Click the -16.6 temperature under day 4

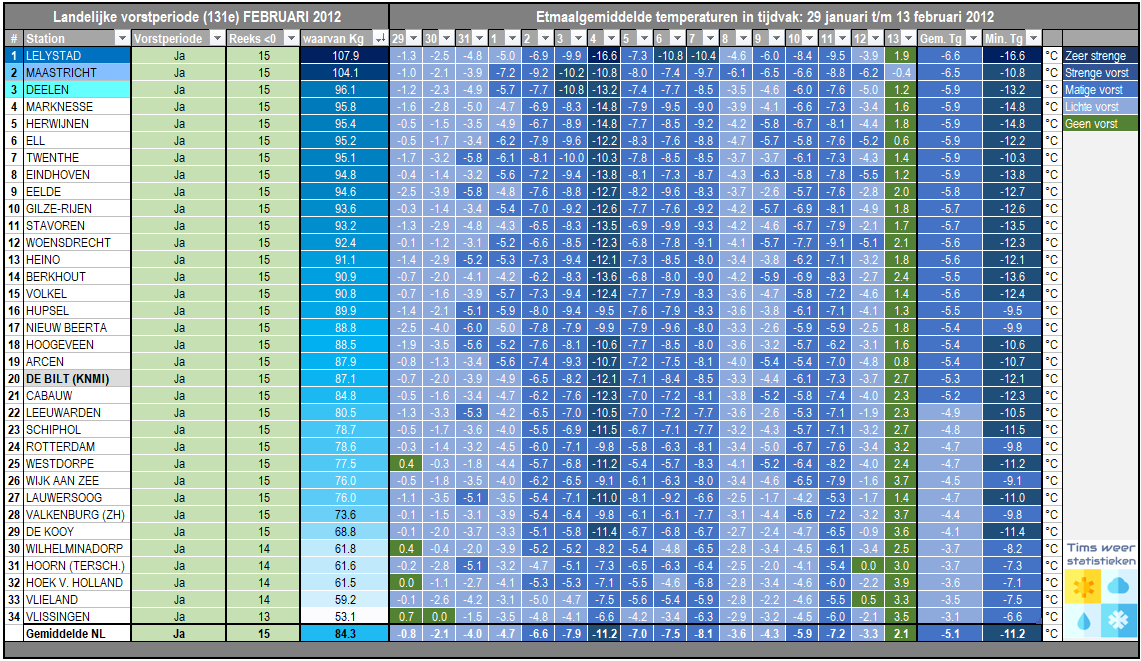pos(603,55)
